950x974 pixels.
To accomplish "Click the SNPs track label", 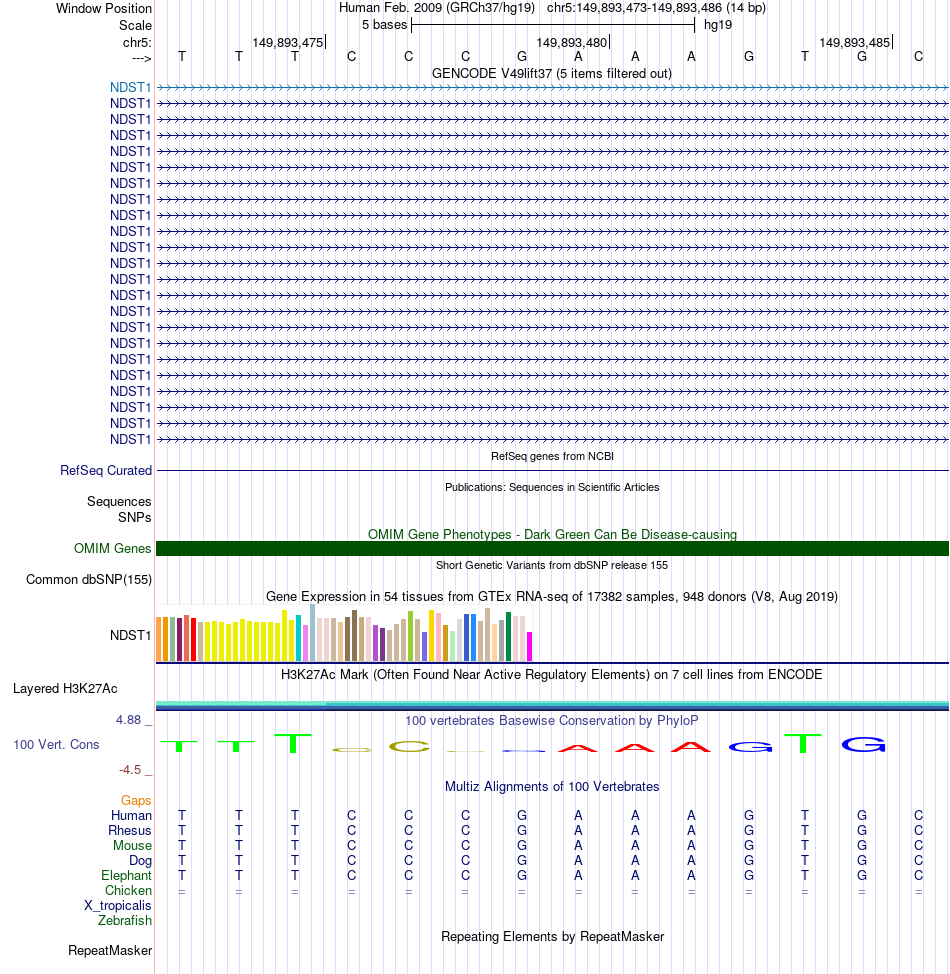I will point(134,517).
